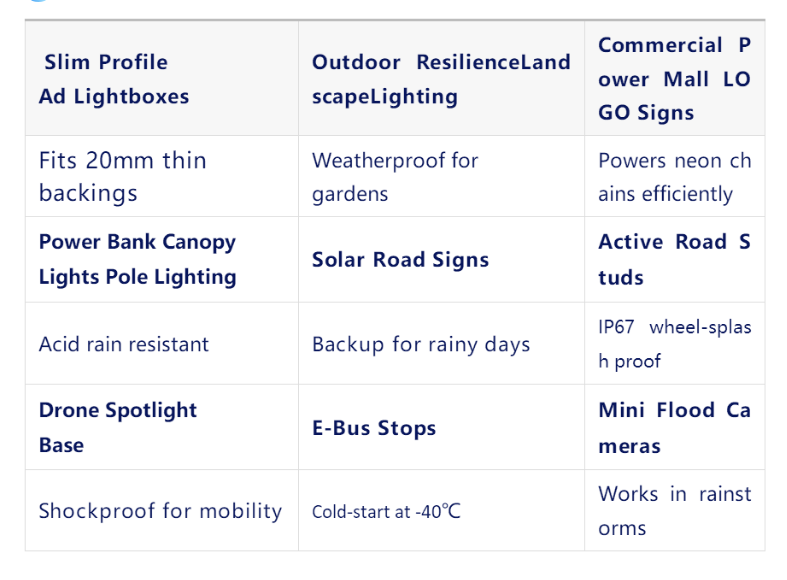Click the word gardens in second column

click(350, 195)
